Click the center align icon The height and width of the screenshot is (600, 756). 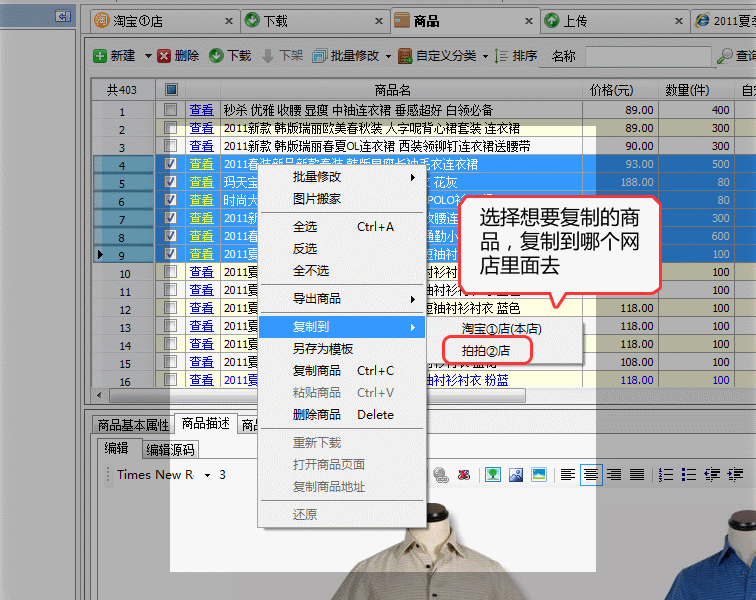(591, 475)
